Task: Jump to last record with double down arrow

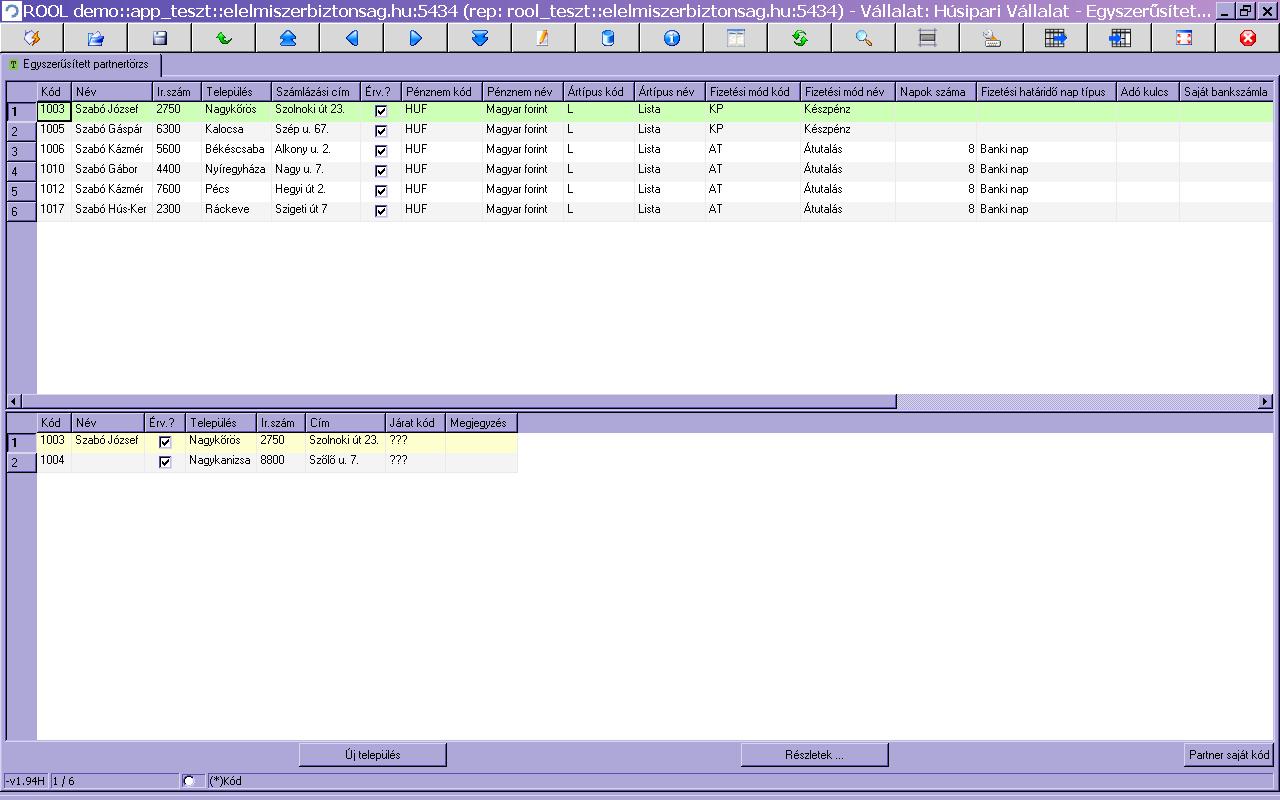Action: 480,38
